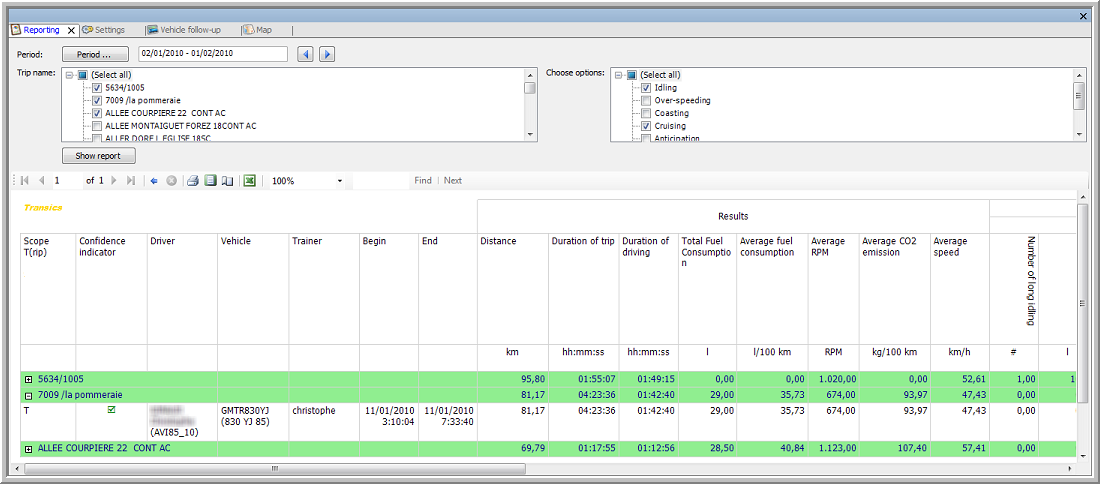Enable the Over-speeding option
The width and height of the screenshot is (1100, 484).
pos(646,101)
